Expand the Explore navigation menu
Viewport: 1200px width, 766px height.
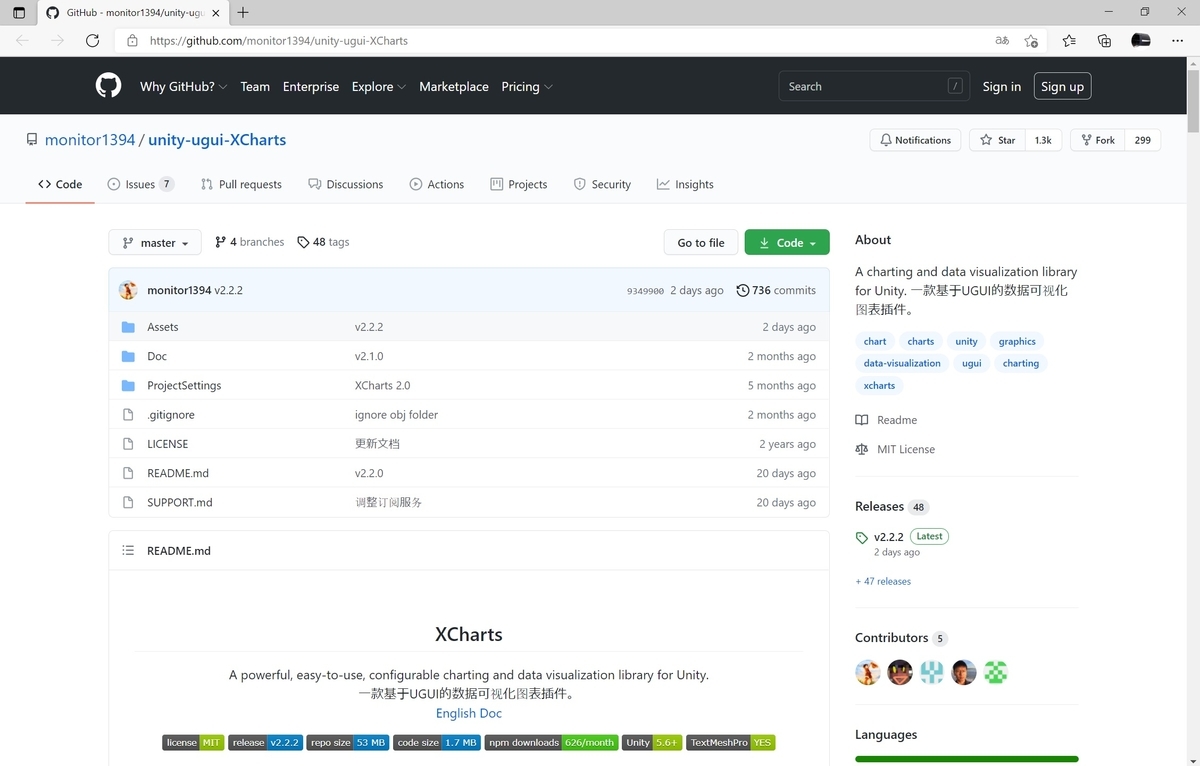(378, 87)
